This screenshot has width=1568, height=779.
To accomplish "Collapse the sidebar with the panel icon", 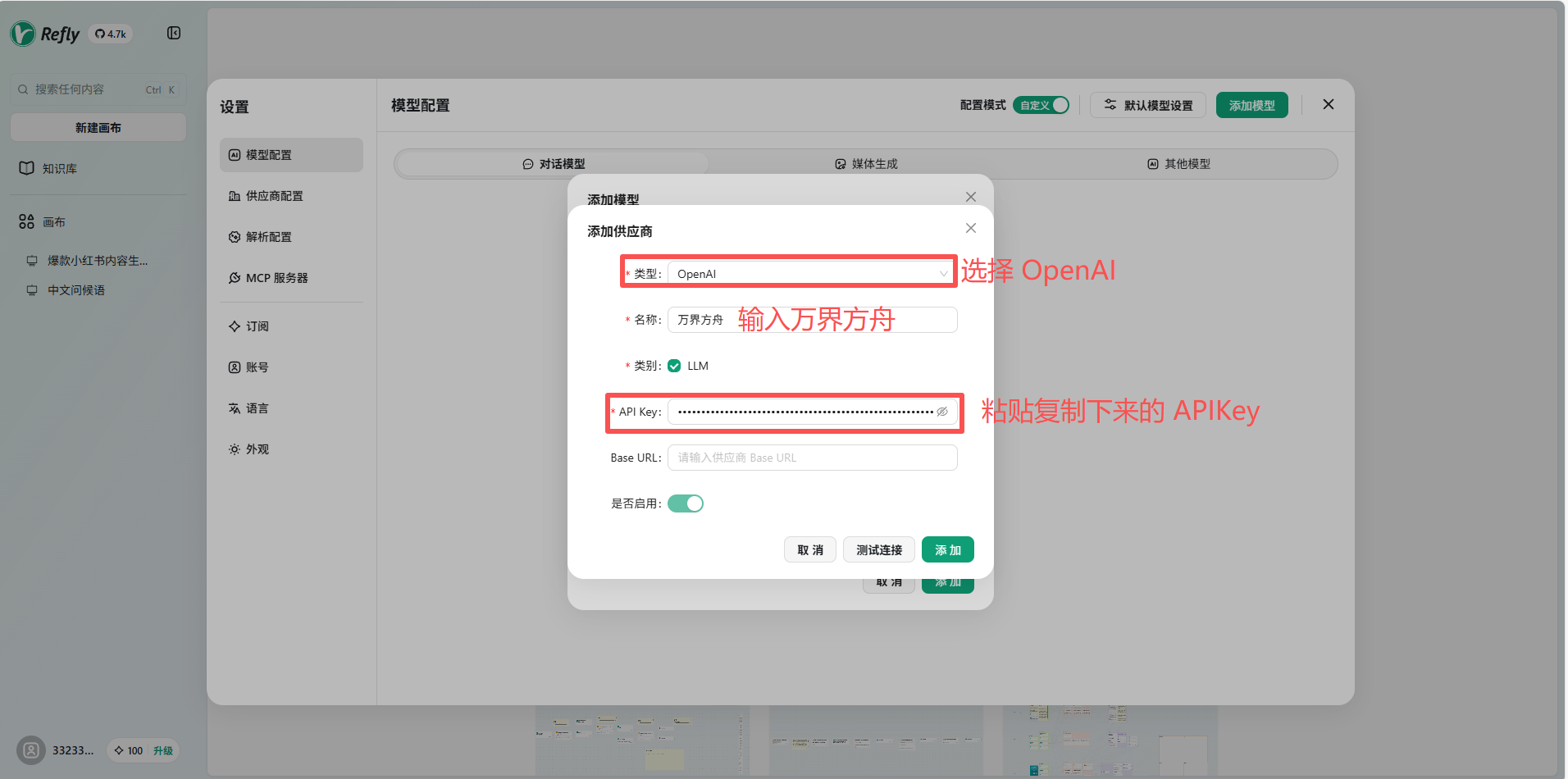I will point(174,33).
